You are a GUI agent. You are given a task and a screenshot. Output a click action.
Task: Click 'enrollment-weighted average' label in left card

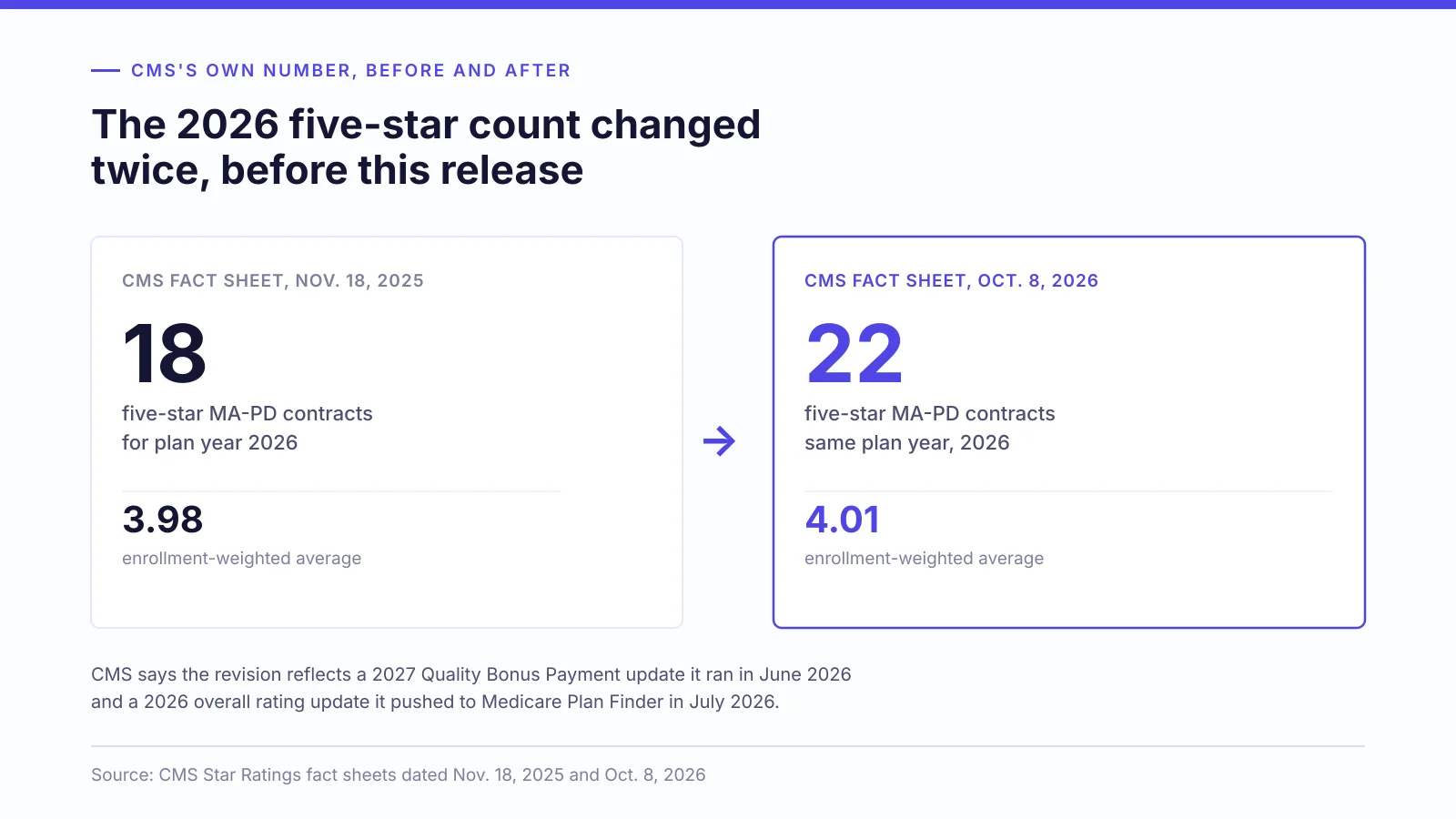tap(242, 558)
